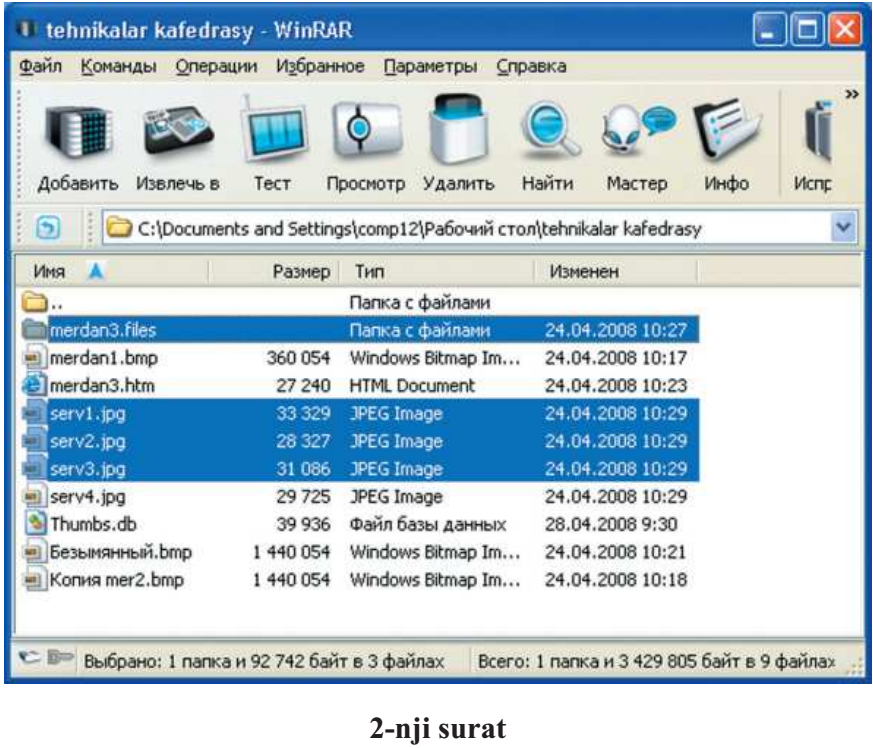This screenshot has height=748, width=873.
Task: Select file Безымянный.bmp
Action: 359,552
